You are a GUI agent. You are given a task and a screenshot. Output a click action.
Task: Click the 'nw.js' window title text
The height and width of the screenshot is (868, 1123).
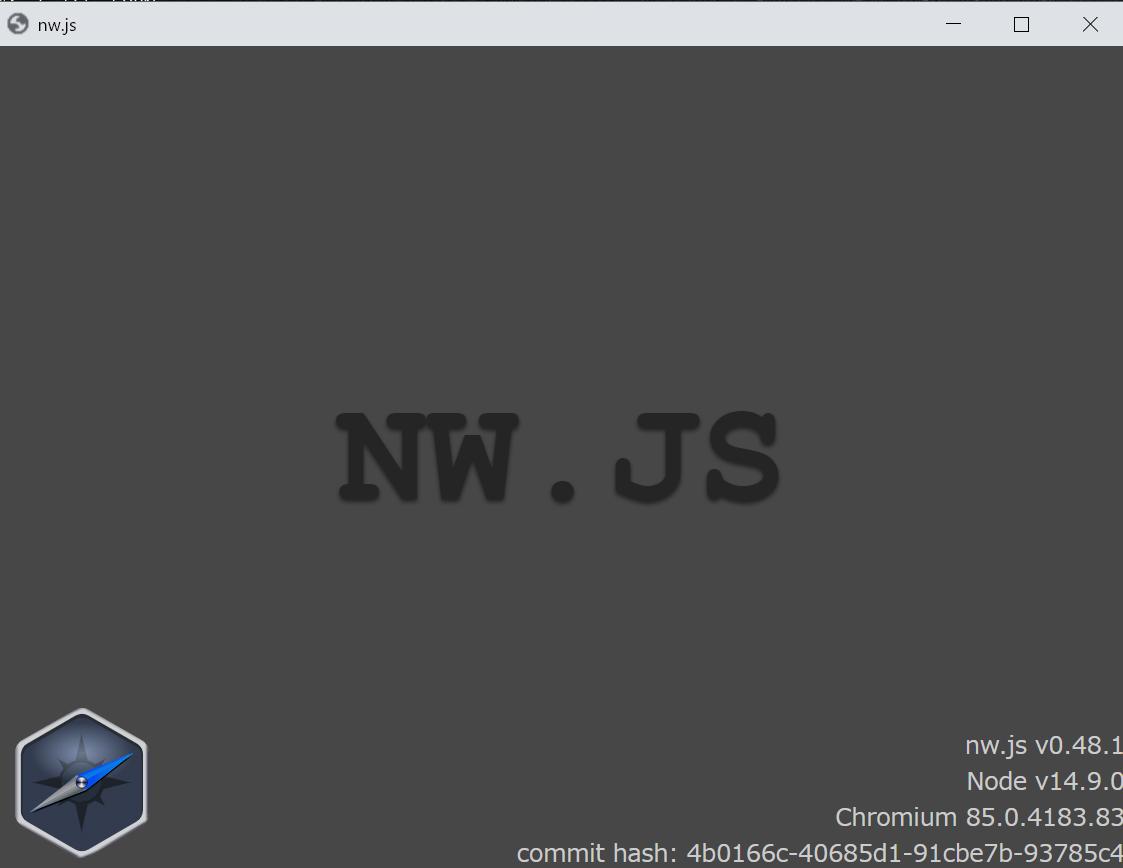click(x=57, y=25)
